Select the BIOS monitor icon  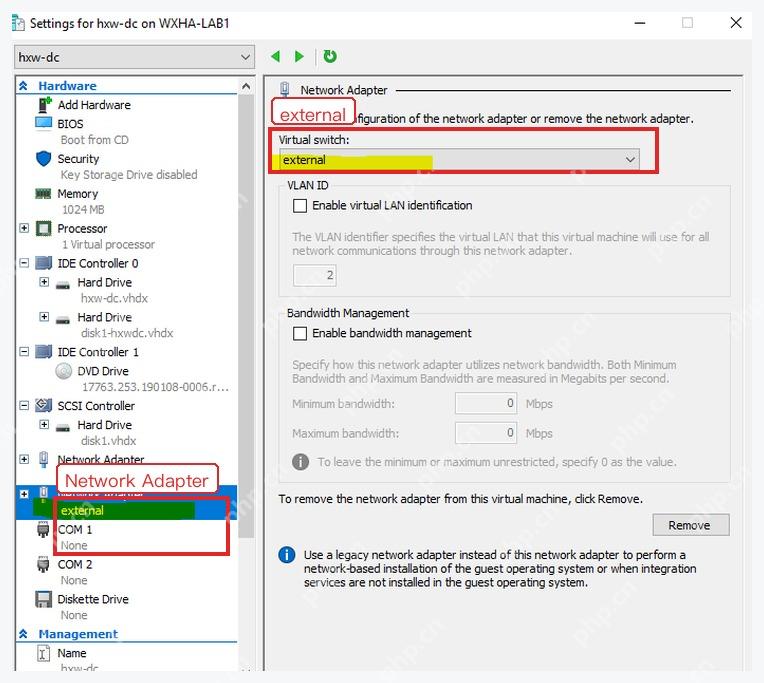tap(43, 123)
